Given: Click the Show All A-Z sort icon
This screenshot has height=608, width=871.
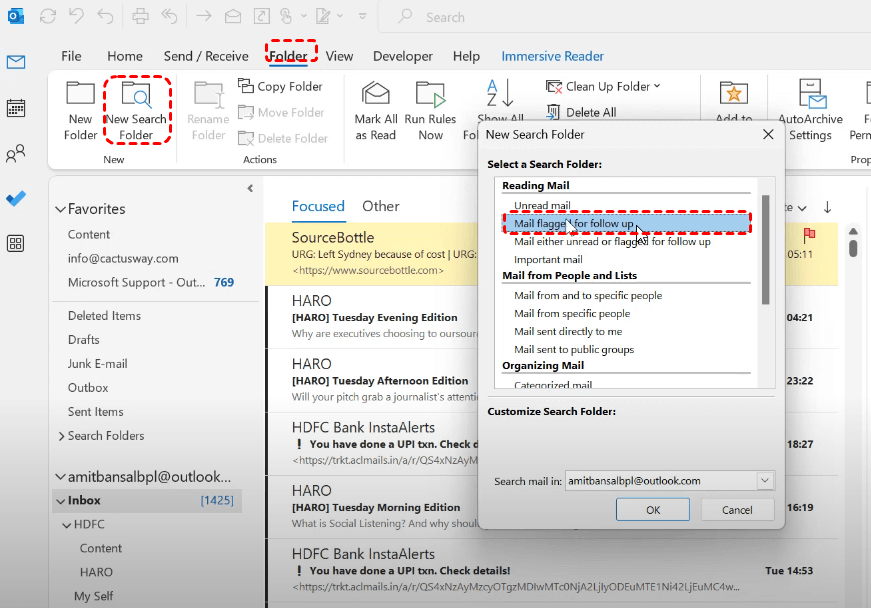Looking at the screenshot, I should pyautogui.click(x=500, y=93).
